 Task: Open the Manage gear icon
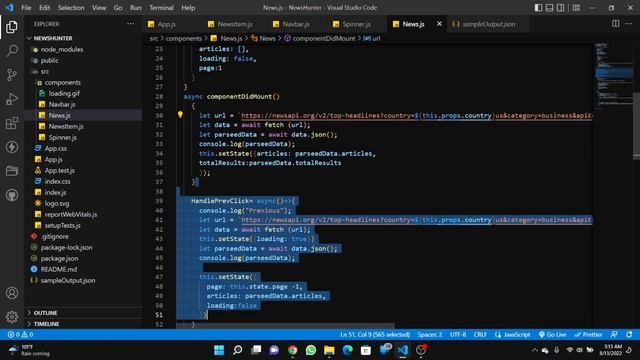(12, 316)
